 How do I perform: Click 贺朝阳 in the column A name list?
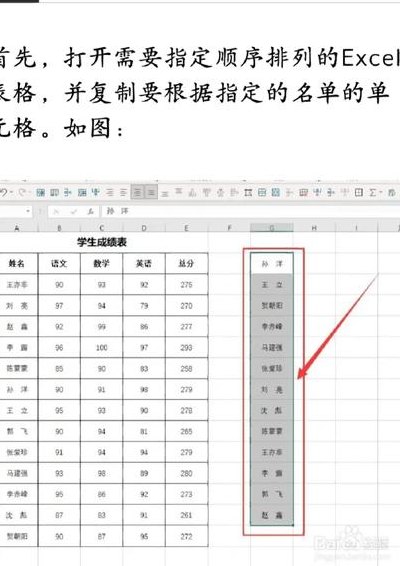pyautogui.click(x=17, y=536)
